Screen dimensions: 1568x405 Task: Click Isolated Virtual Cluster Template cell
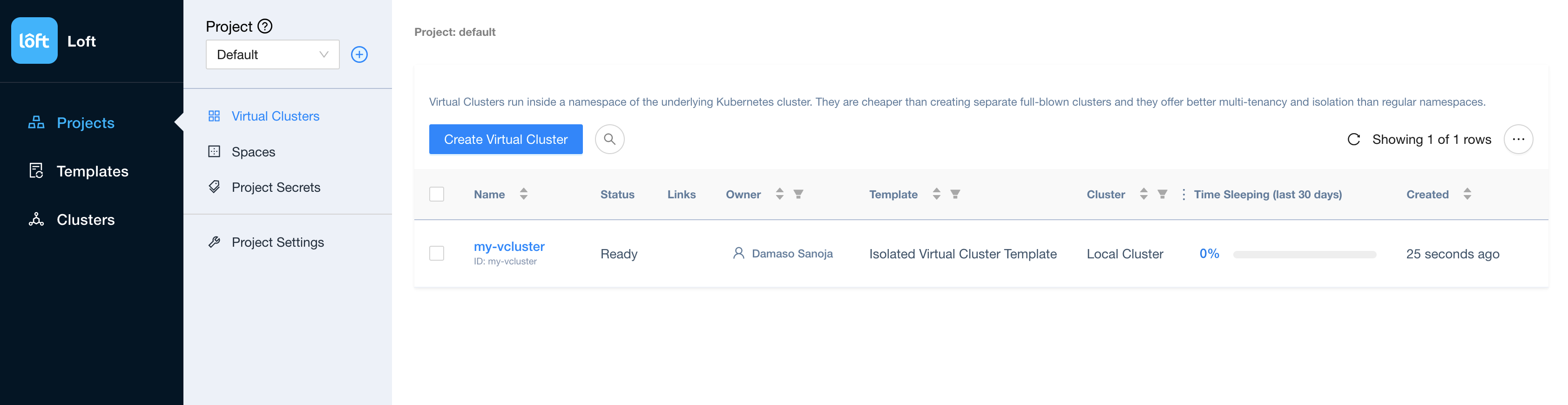coord(962,254)
